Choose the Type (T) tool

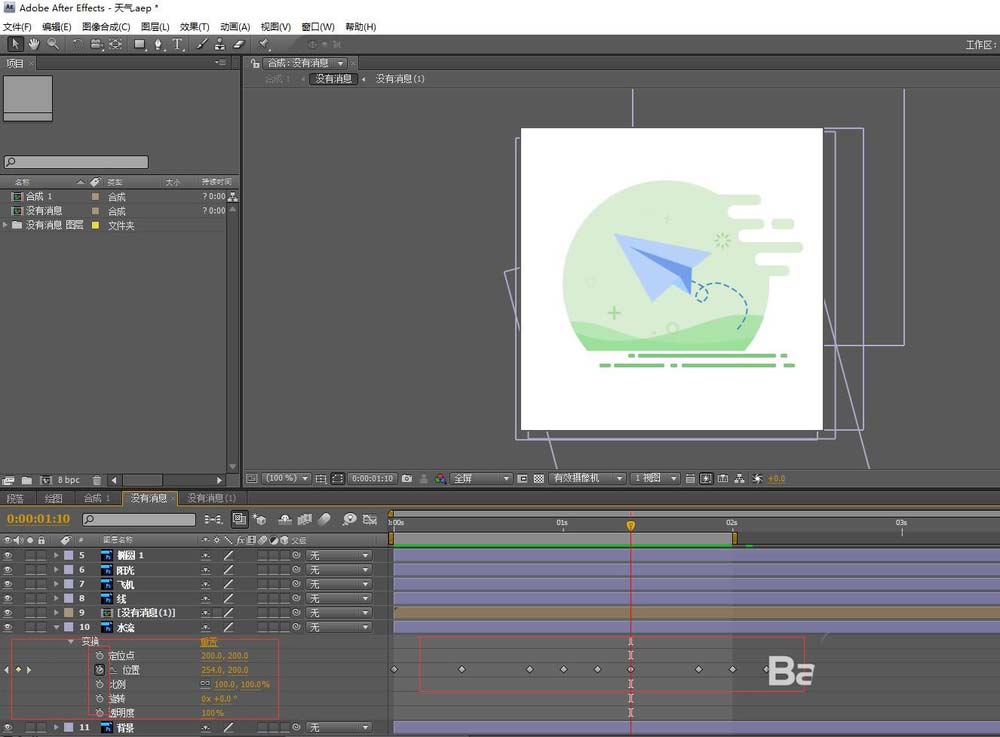(x=178, y=44)
